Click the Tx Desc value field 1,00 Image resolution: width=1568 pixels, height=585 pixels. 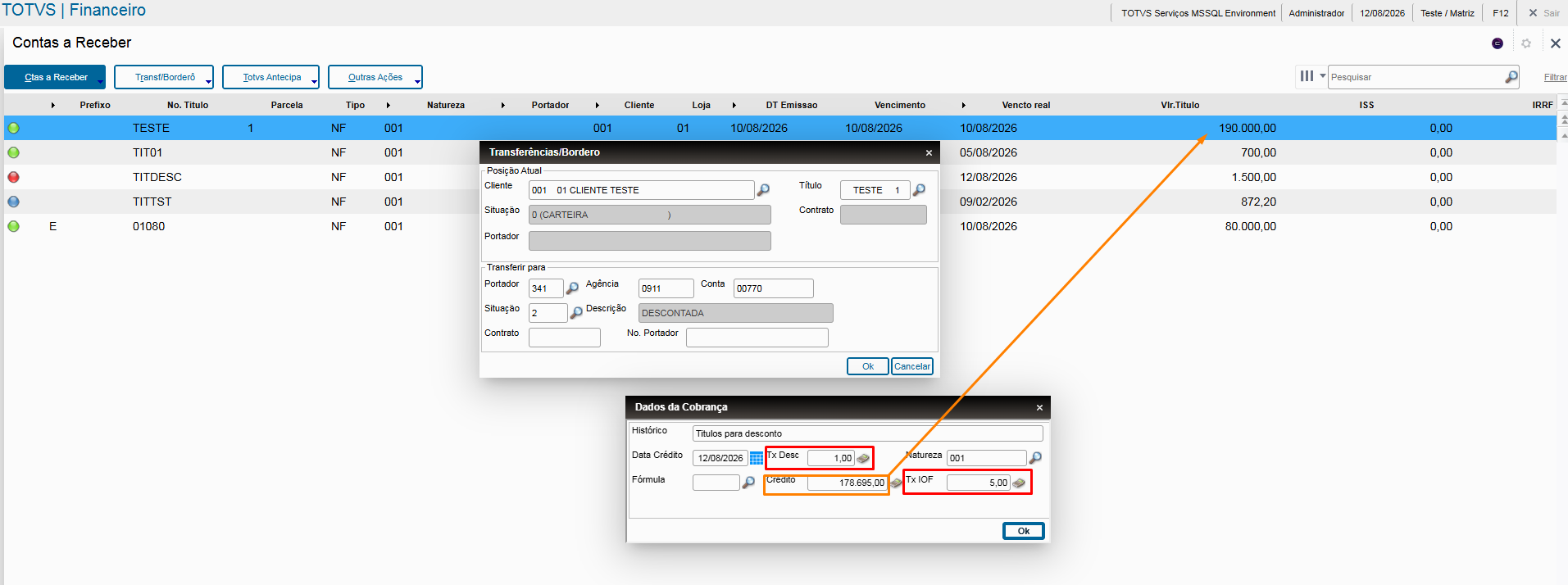[x=830, y=458]
